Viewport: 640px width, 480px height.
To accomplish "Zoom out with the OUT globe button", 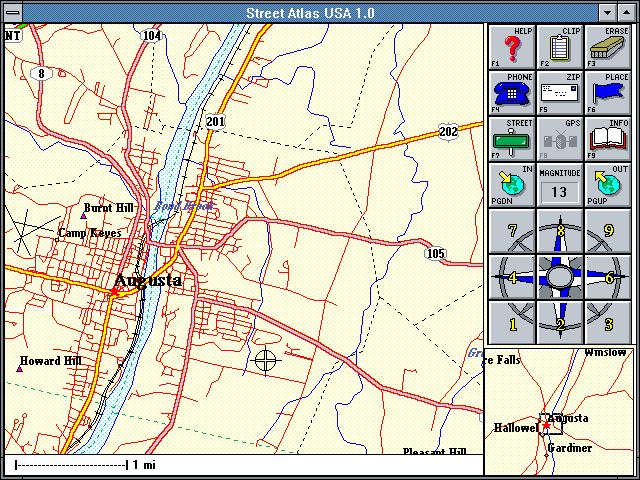I will (607, 185).
